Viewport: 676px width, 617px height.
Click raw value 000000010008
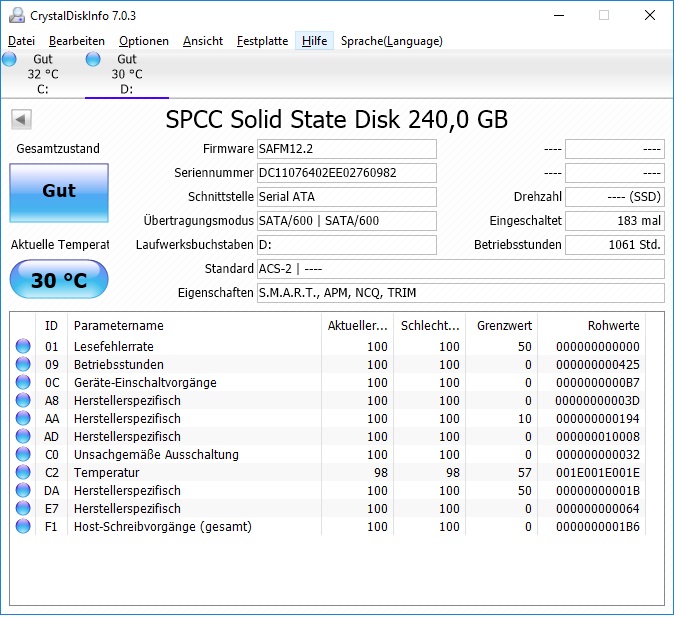click(x=598, y=437)
